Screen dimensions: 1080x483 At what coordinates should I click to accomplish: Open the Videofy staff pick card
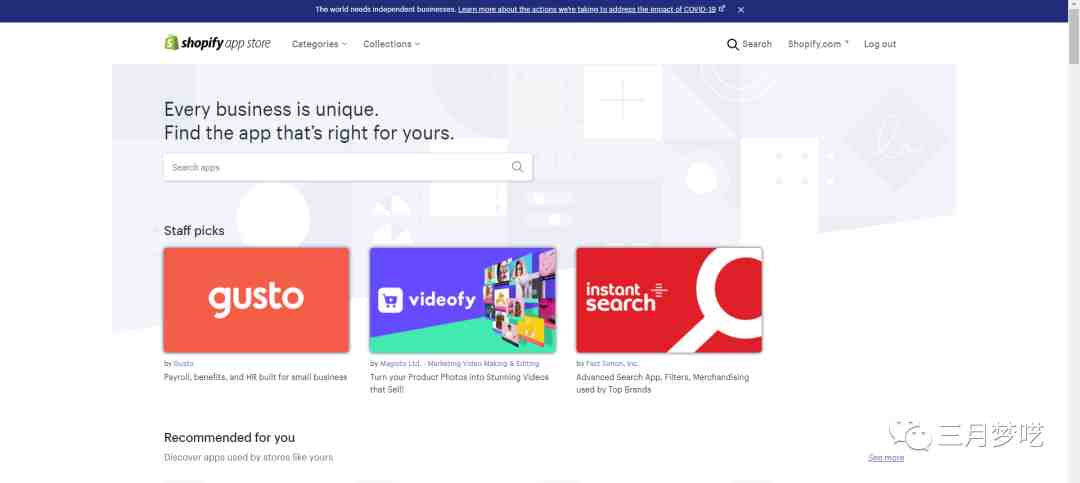463,300
